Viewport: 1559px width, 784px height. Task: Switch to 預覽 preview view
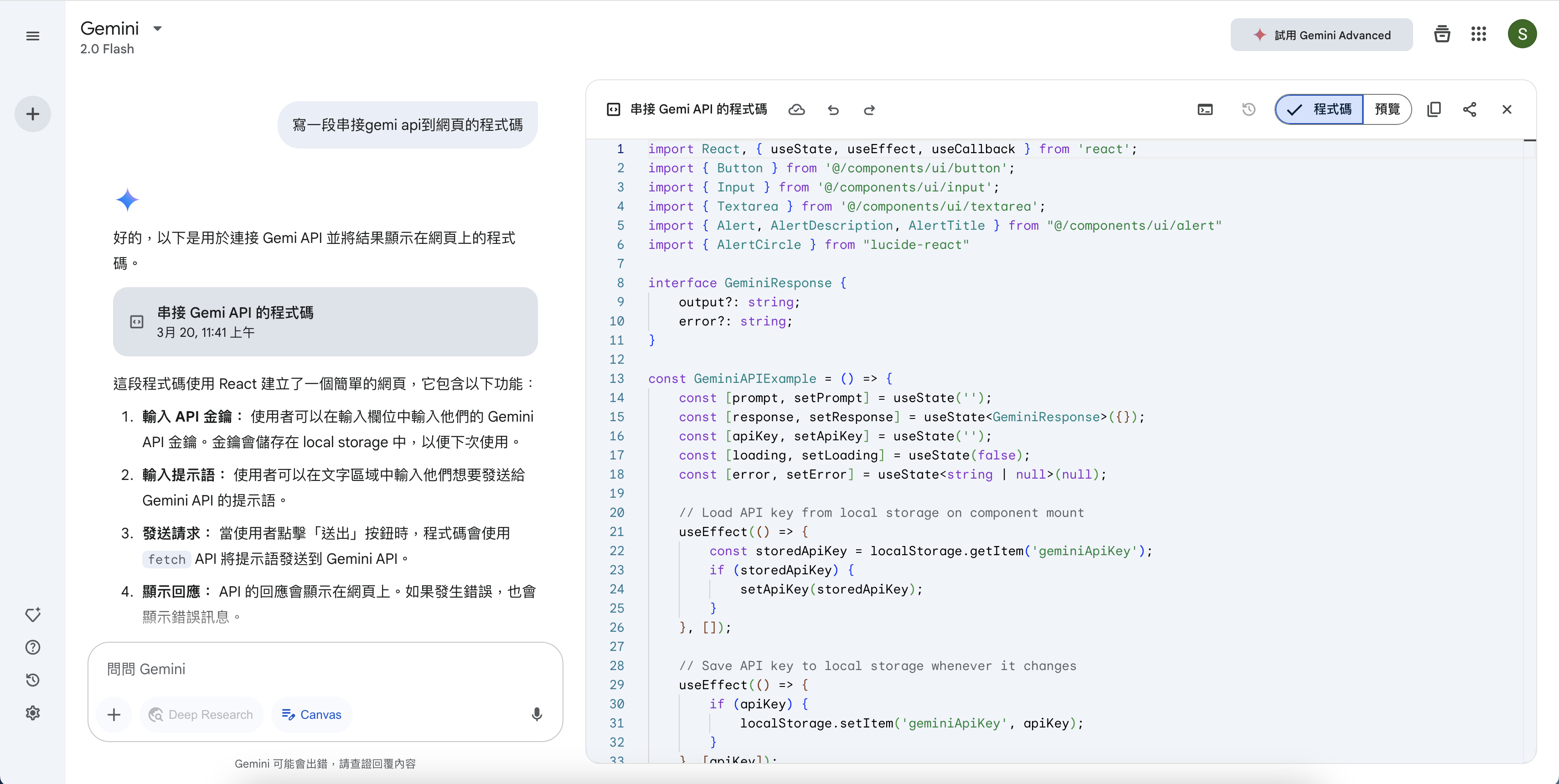click(x=1387, y=109)
